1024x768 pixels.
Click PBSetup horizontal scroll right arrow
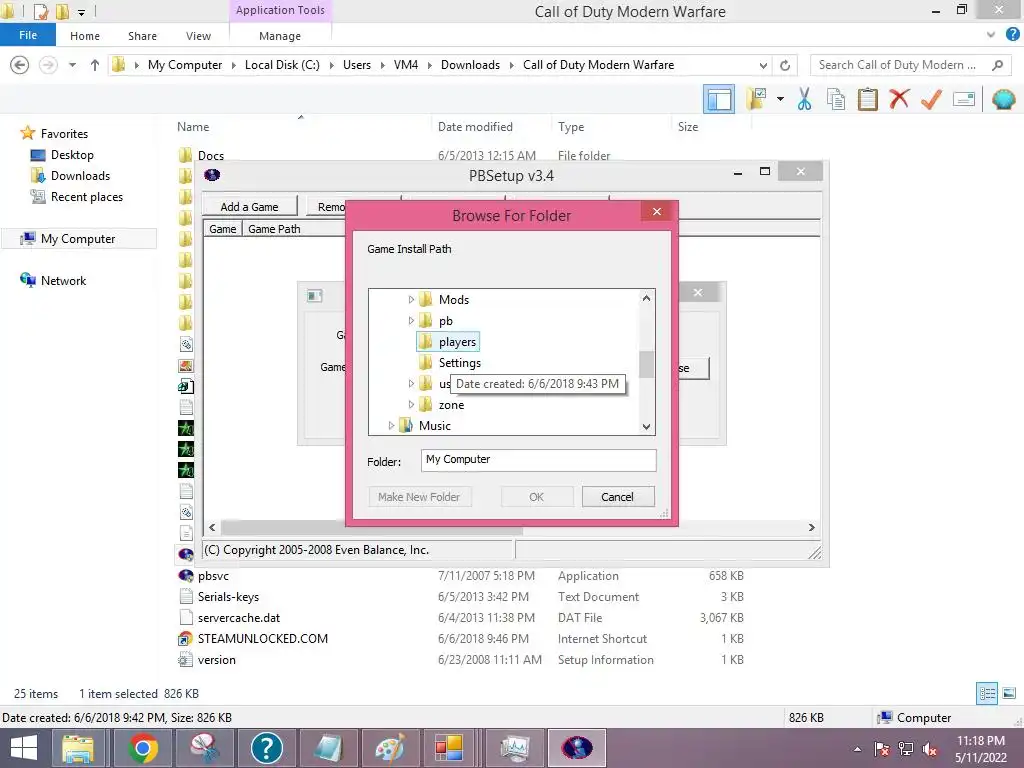(812, 528)
